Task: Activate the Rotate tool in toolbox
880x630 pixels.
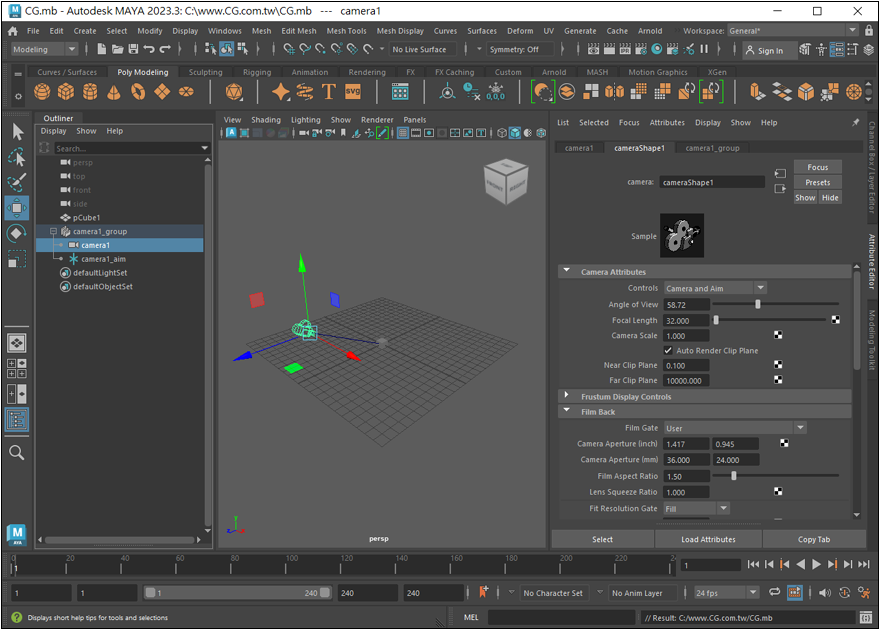Action: point(17,233)
